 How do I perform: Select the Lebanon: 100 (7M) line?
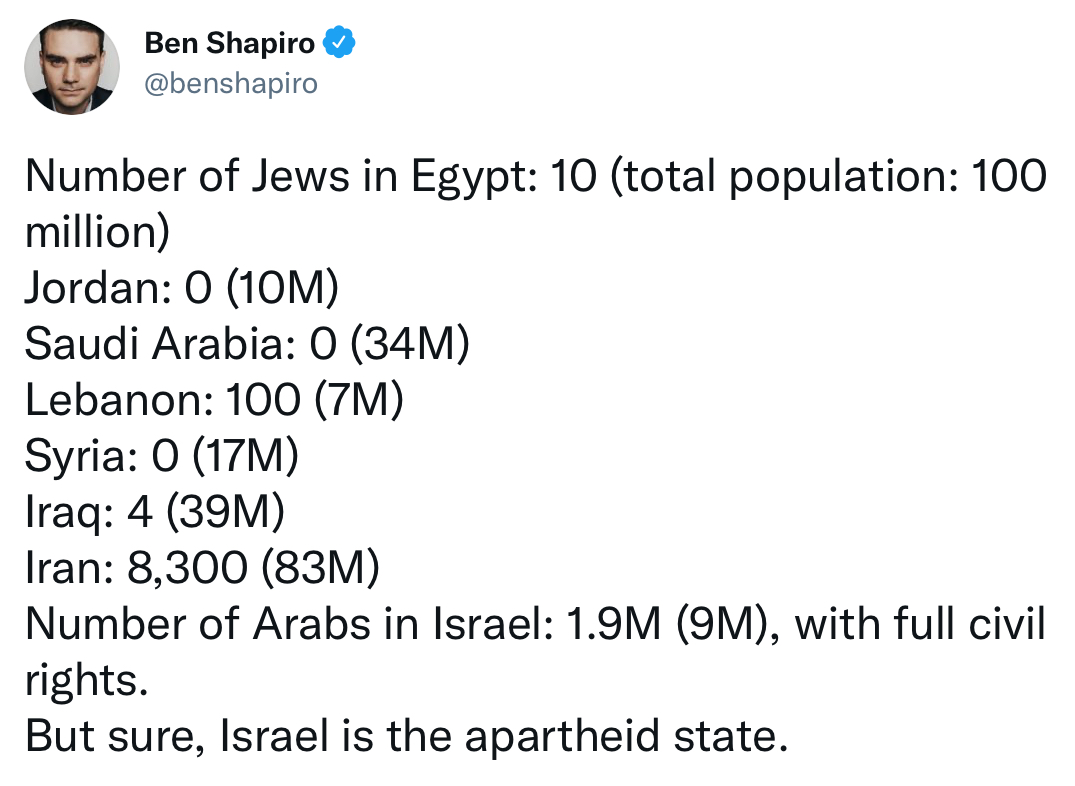215,399
